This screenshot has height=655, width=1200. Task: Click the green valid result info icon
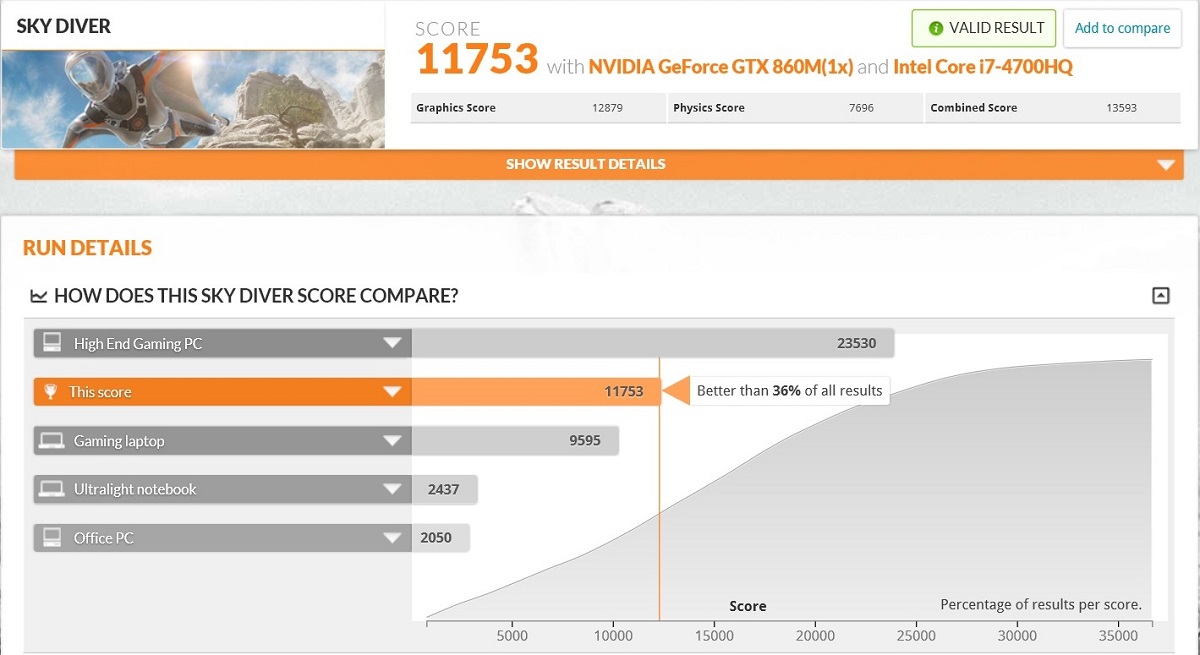tap(936, 29)
